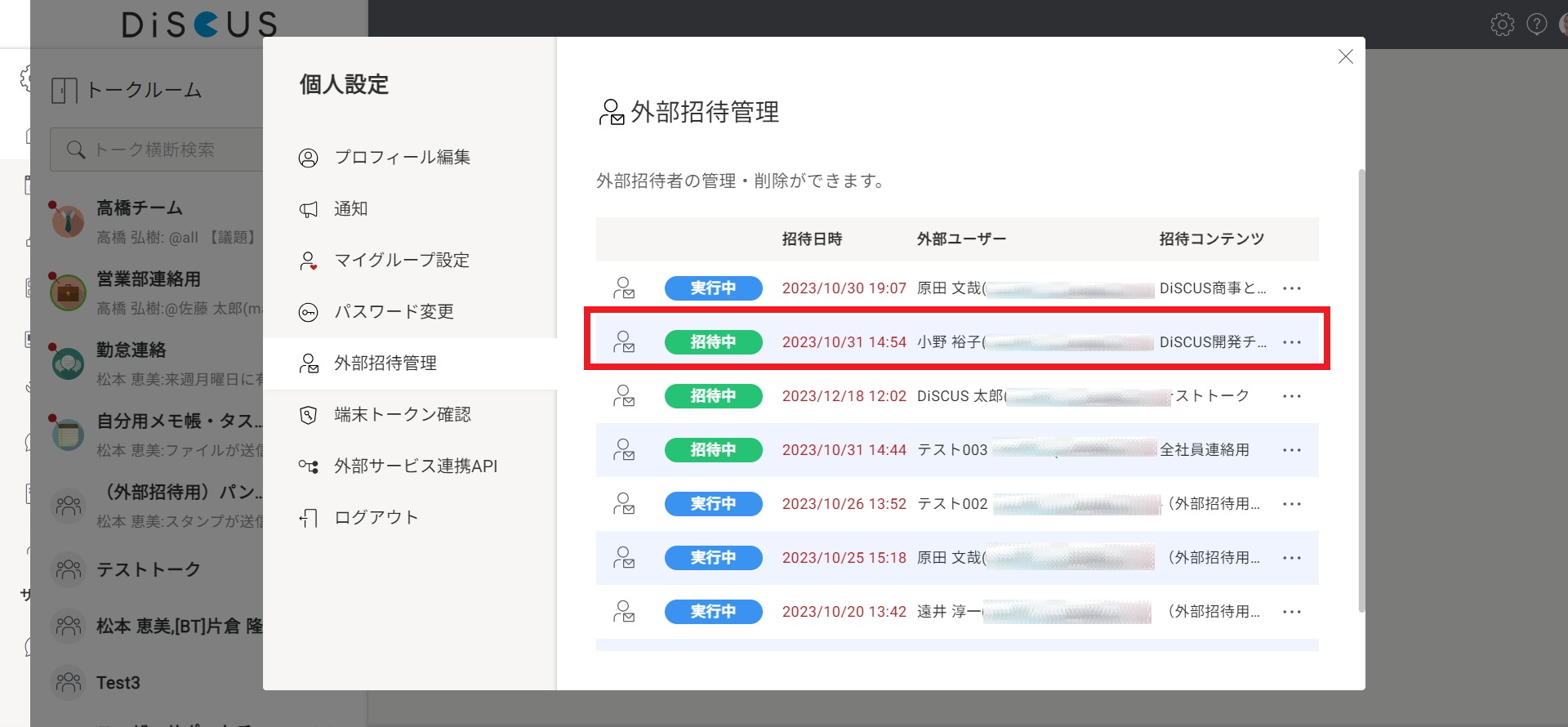1568x727 pixels.
Task: Click the date 2023/10/31 14:44
Action: 844,450
